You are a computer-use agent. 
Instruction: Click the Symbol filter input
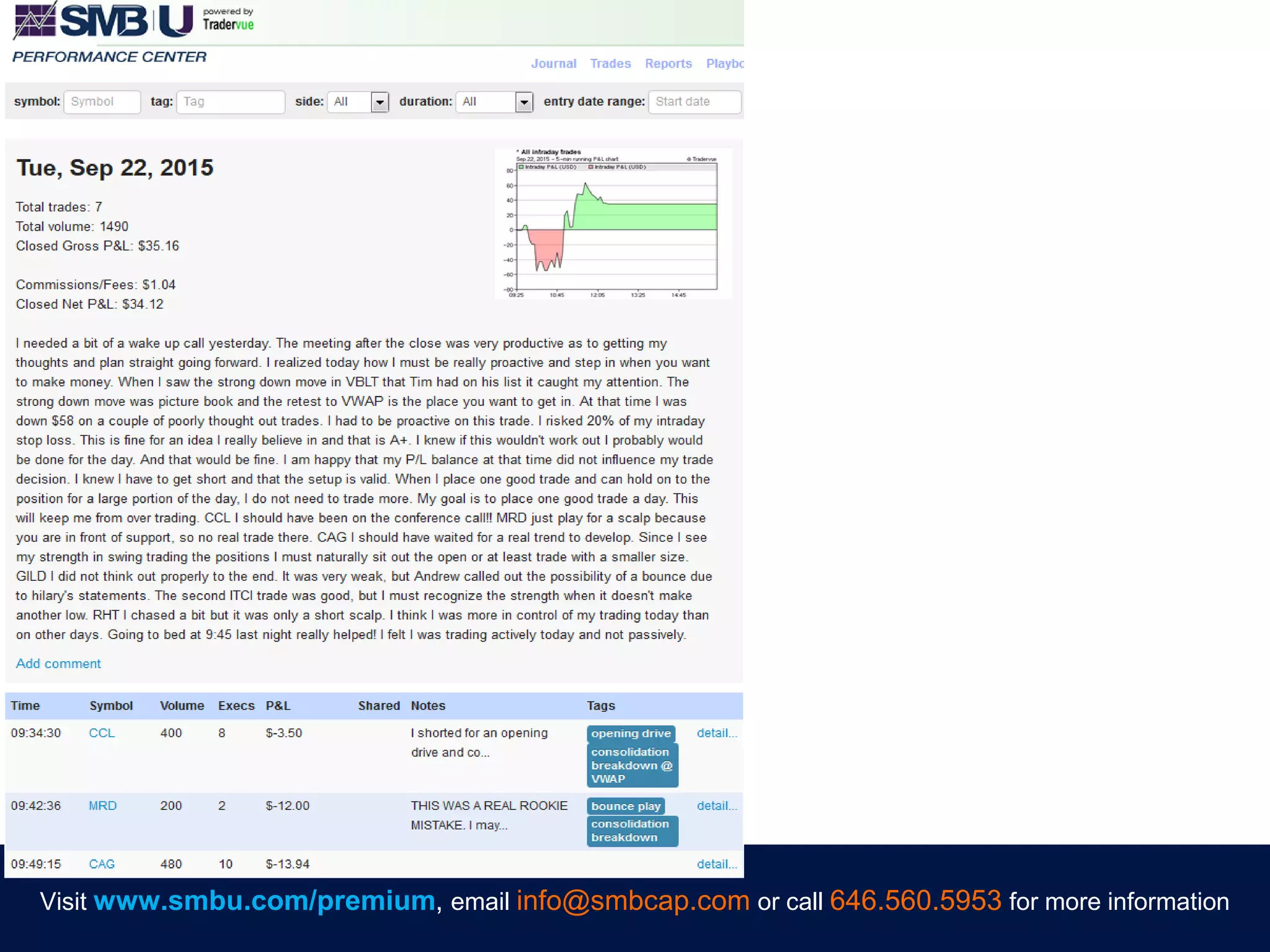pyautogui.click(x=102, y=102)
